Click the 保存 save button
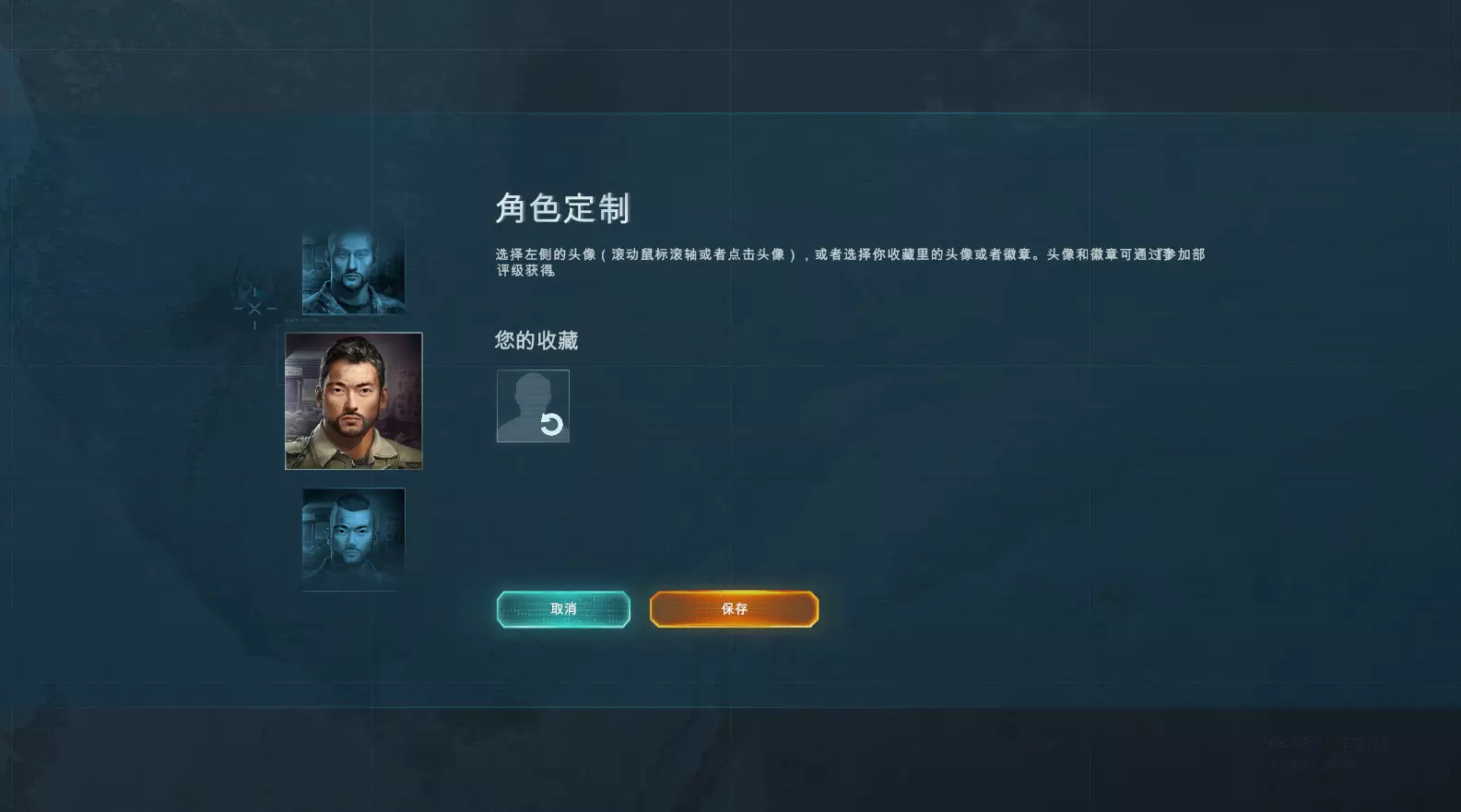Image resolution: width=1461 pixels, height=812 pixels. [734, 609]
